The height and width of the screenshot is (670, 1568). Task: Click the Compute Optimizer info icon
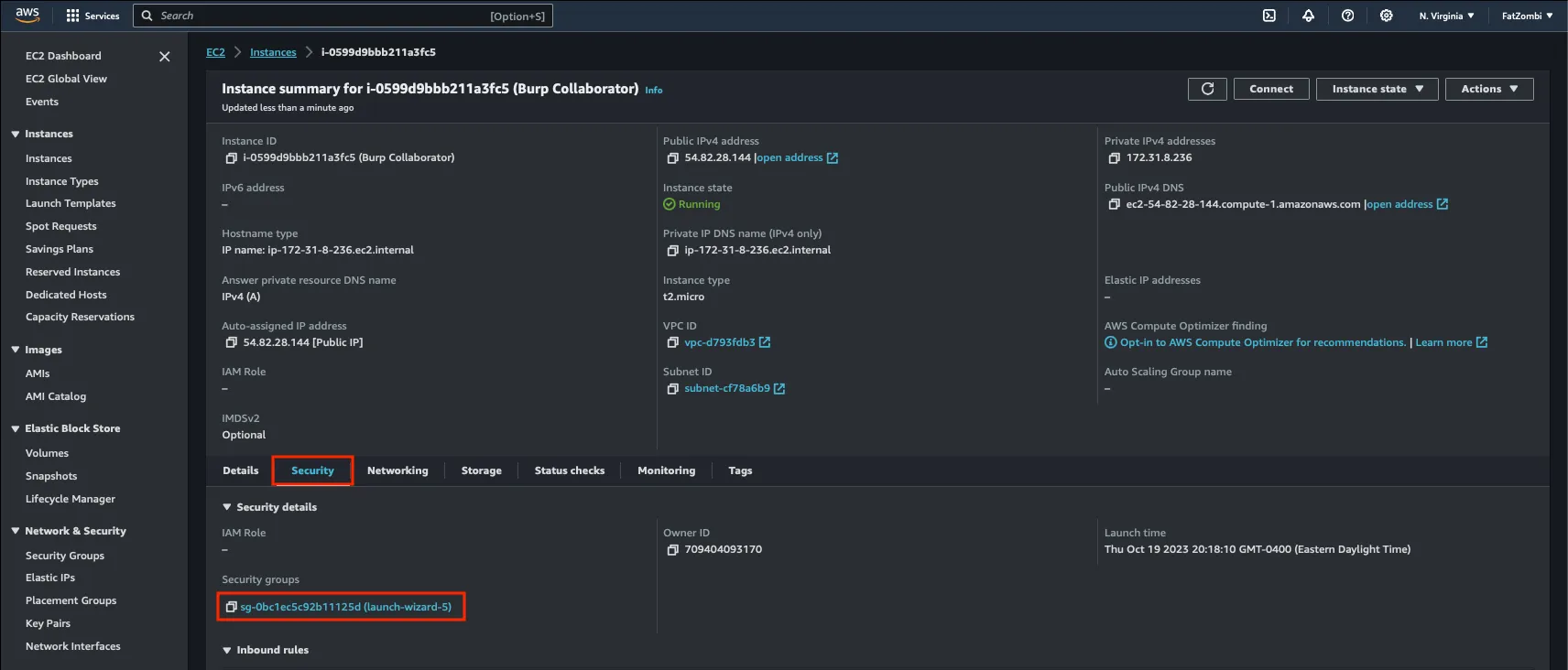coord(1111,342)
